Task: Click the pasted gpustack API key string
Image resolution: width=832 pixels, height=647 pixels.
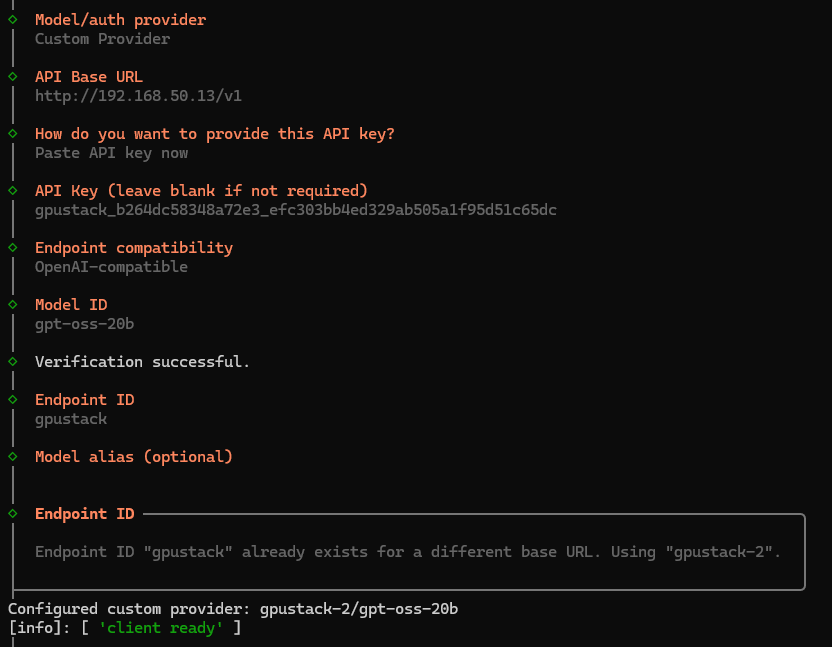Action: point(295,210)
